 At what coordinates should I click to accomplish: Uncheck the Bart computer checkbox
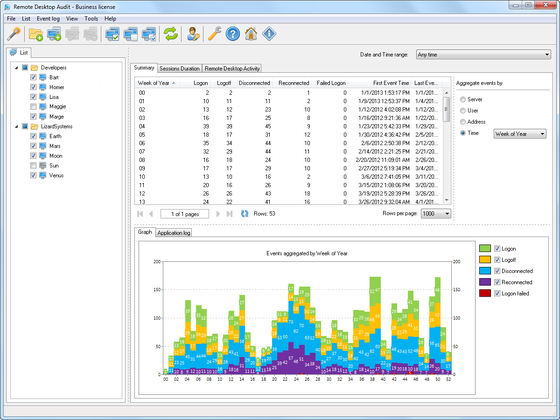(33, 77)
